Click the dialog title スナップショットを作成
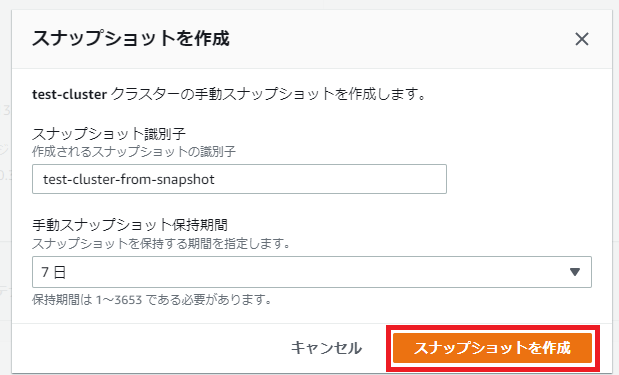The width and height of the screenshot is (619, 375). pos(131,39)
